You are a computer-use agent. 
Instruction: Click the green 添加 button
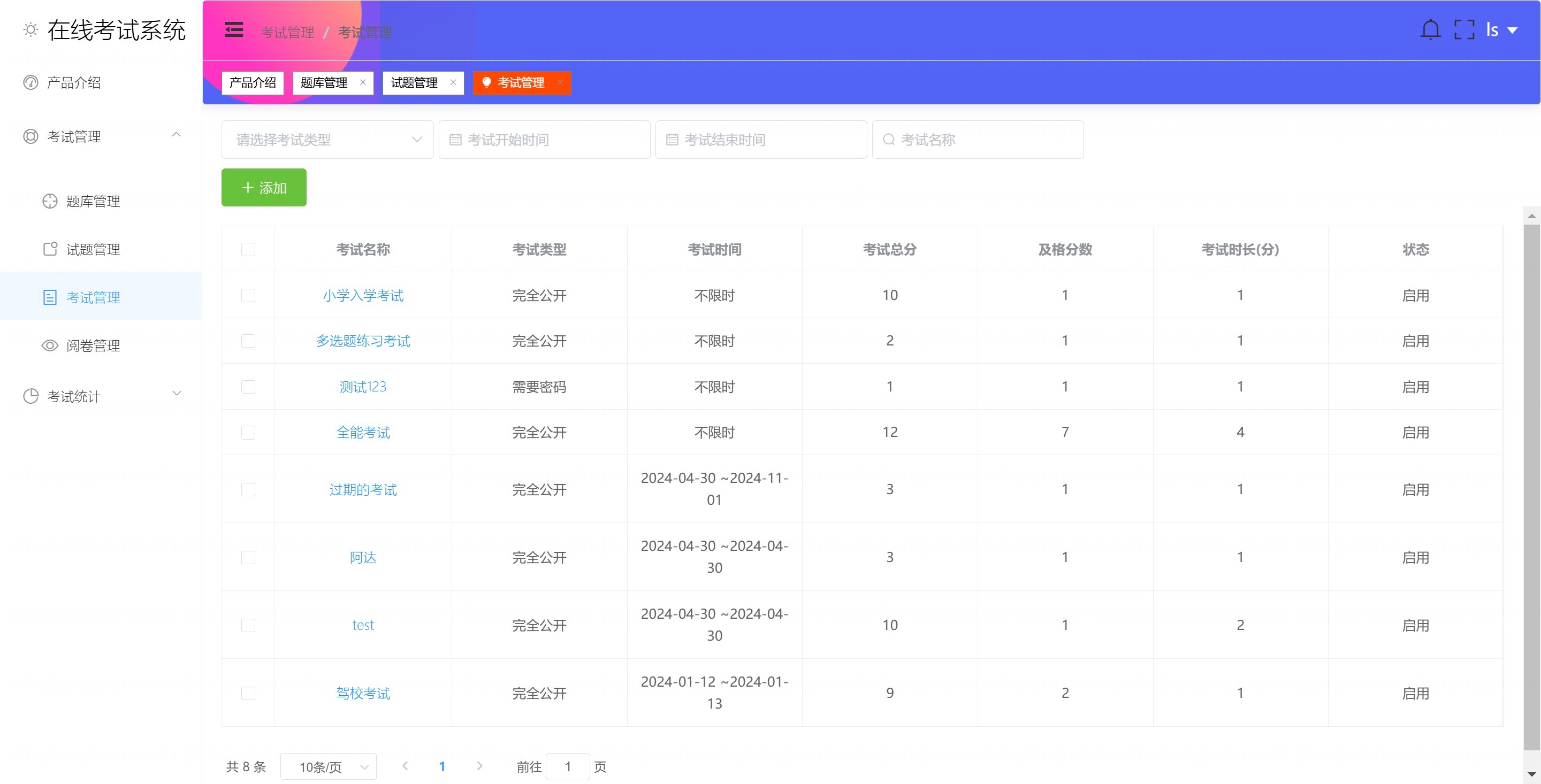[264, 188]
